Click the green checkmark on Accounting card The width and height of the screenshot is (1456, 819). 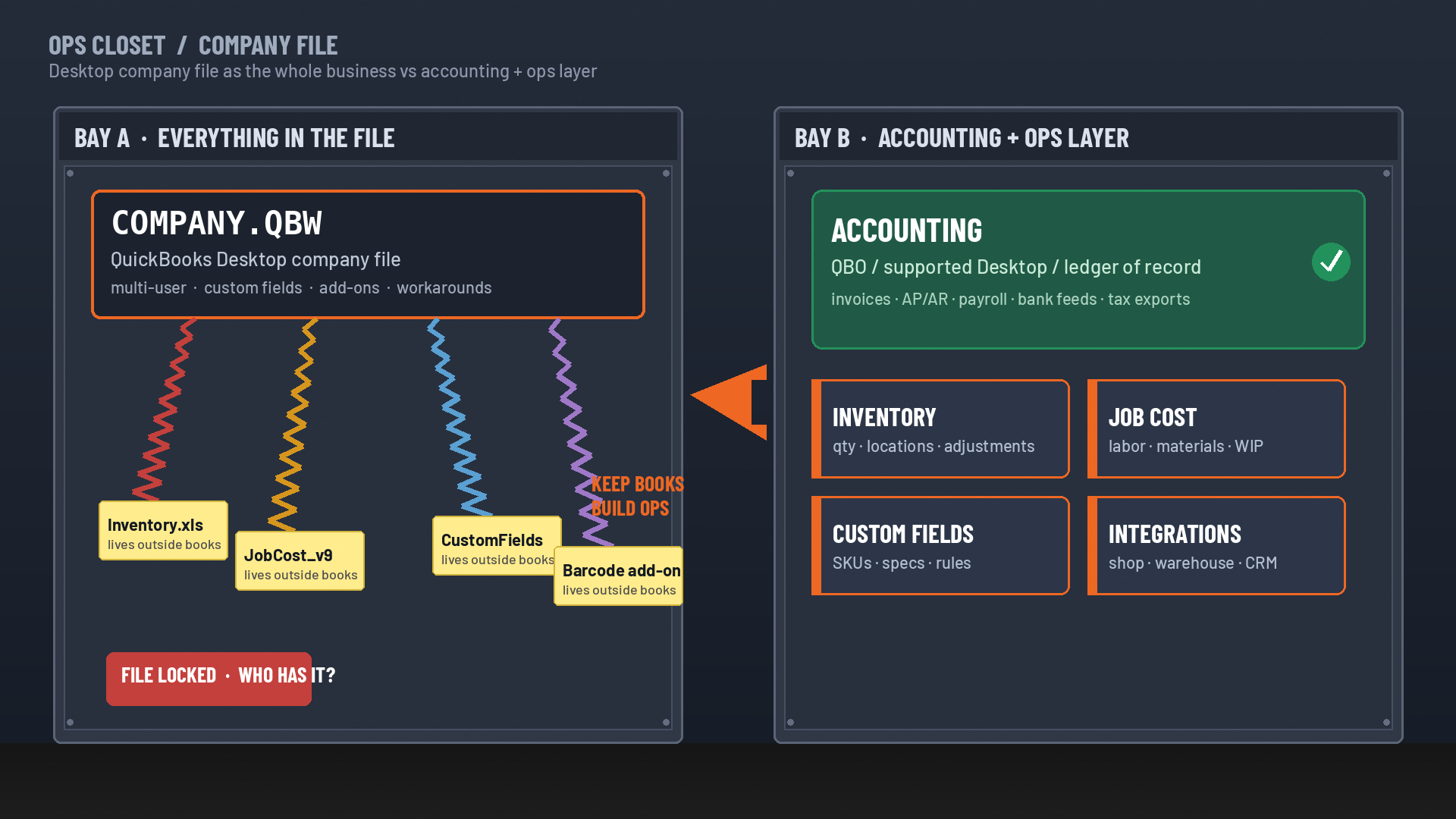(x=1331, y=262)
